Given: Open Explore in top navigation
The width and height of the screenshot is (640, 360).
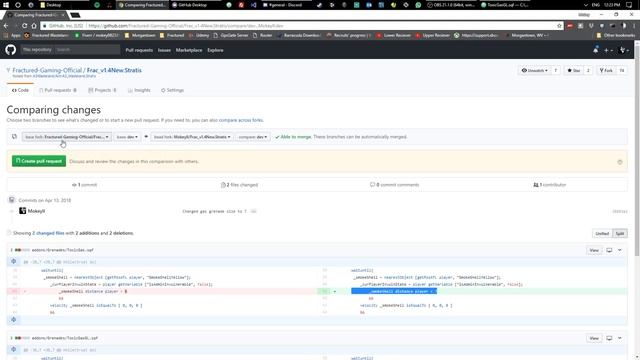Looking at the screenshot, I should point(215,50).
